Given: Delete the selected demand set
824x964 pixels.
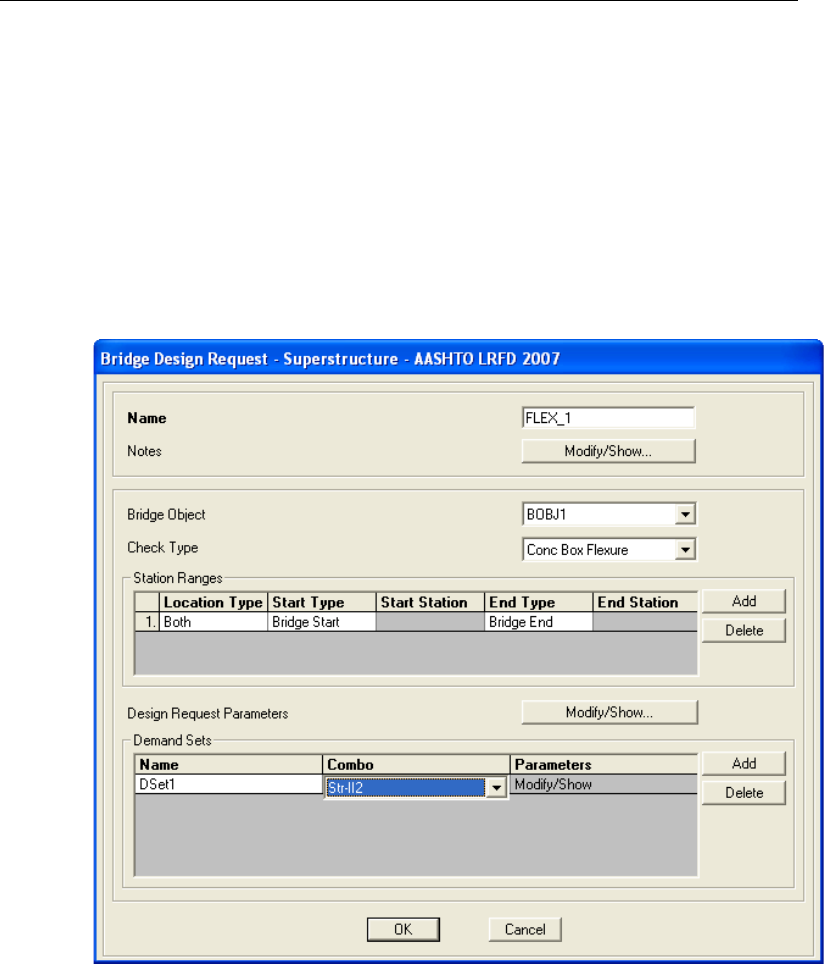Looking at the screenshot, I should pyautogui.click(x=743, y=793).
